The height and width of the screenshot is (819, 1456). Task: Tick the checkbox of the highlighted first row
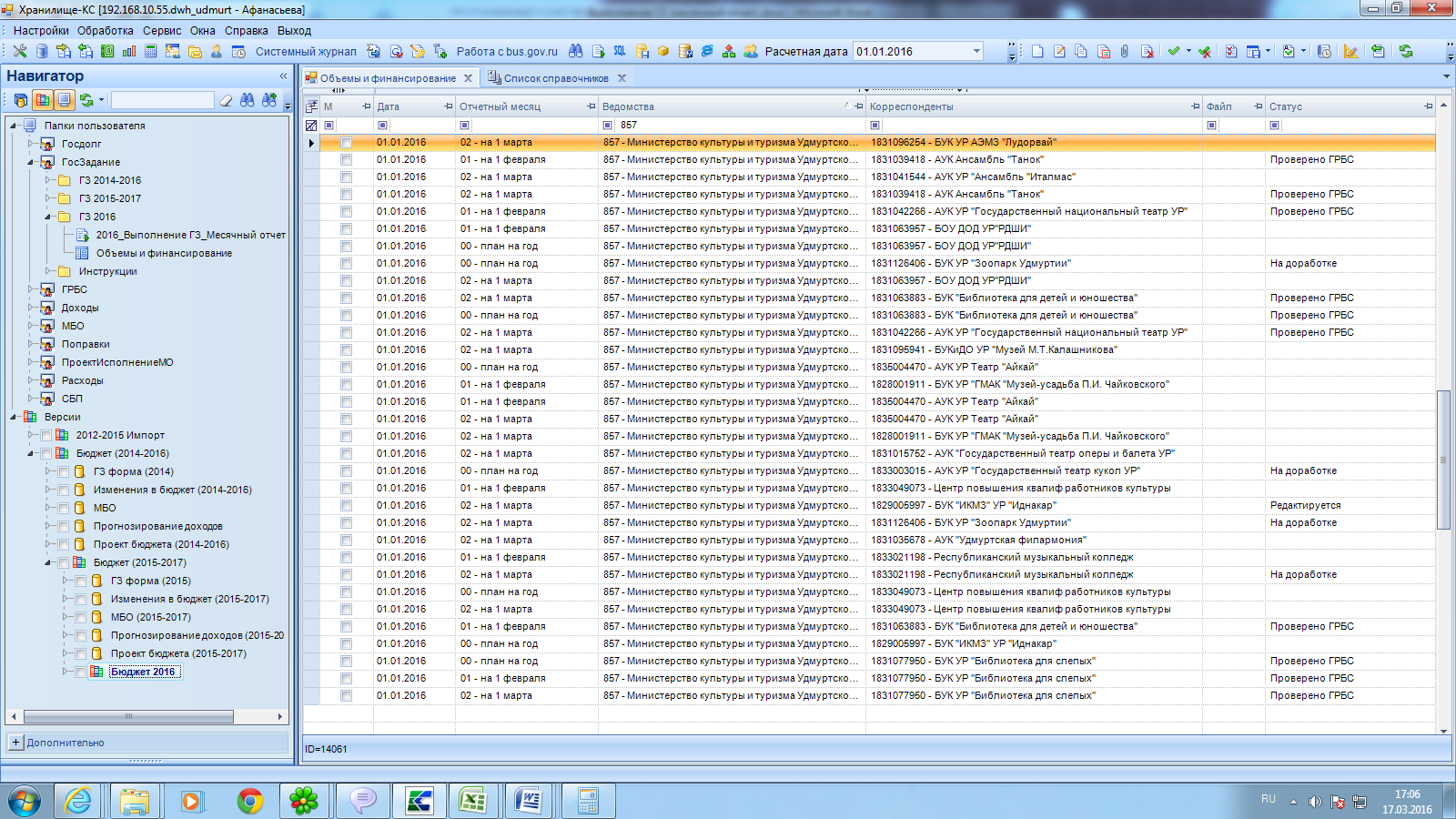pyautogui.click(x=346, y=143)
